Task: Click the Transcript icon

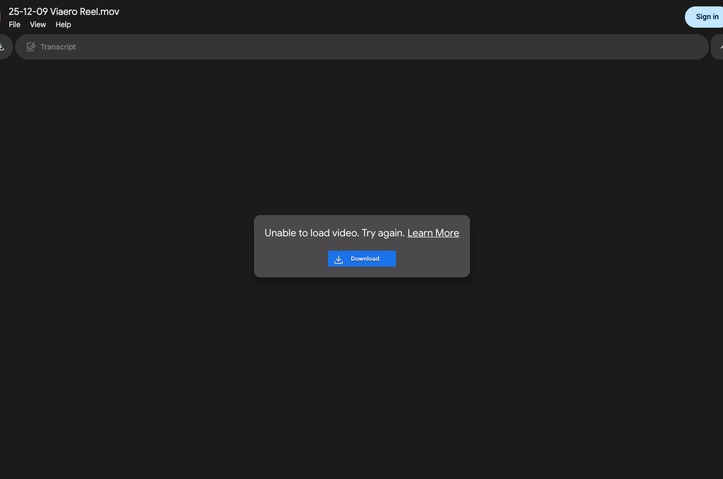Action: 31,47
